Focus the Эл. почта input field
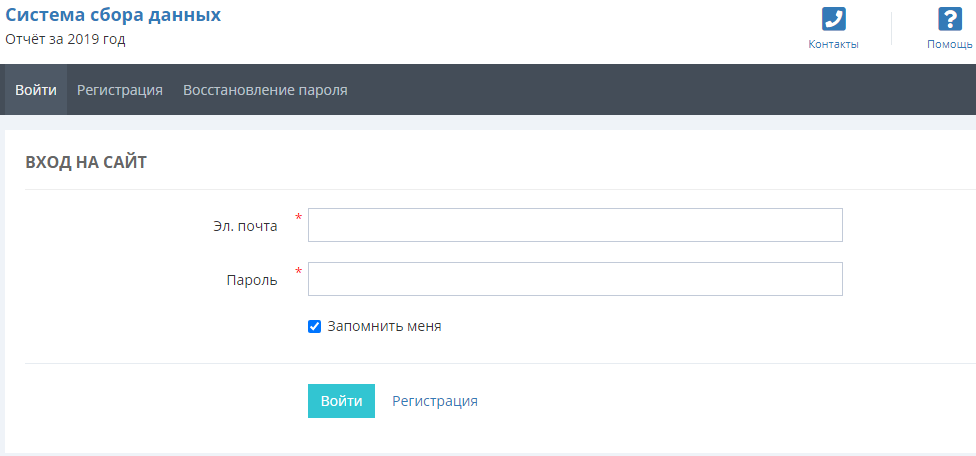Image resolution: width=976 pixels, height=456 pixels. click(x=575, y=225)
